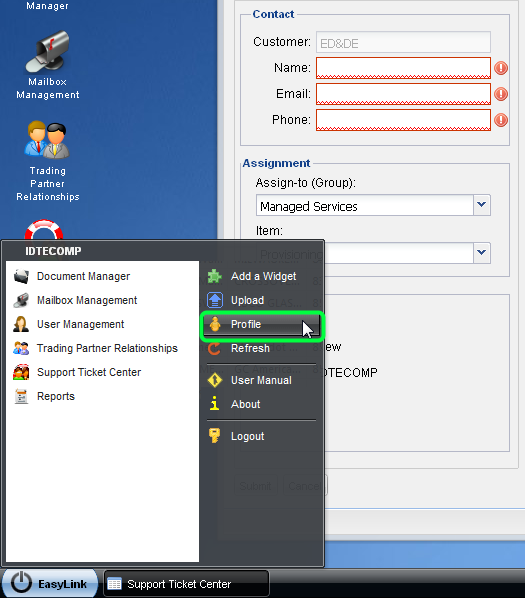Click the User Manual diamond icon
This screenshot has width=525, height=598.
click(x=215, y=380)
